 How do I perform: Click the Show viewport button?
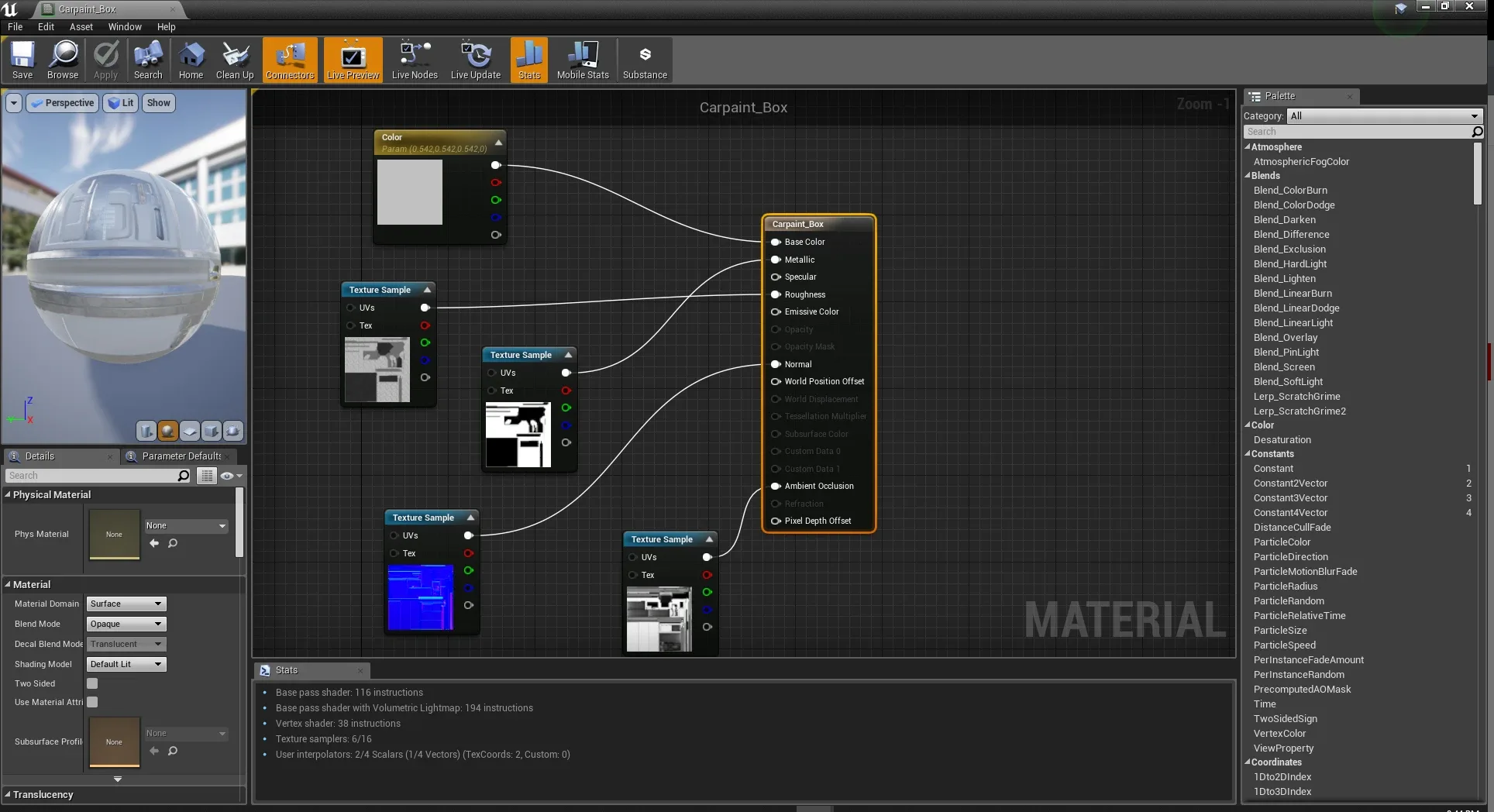(x=158, y=103)
